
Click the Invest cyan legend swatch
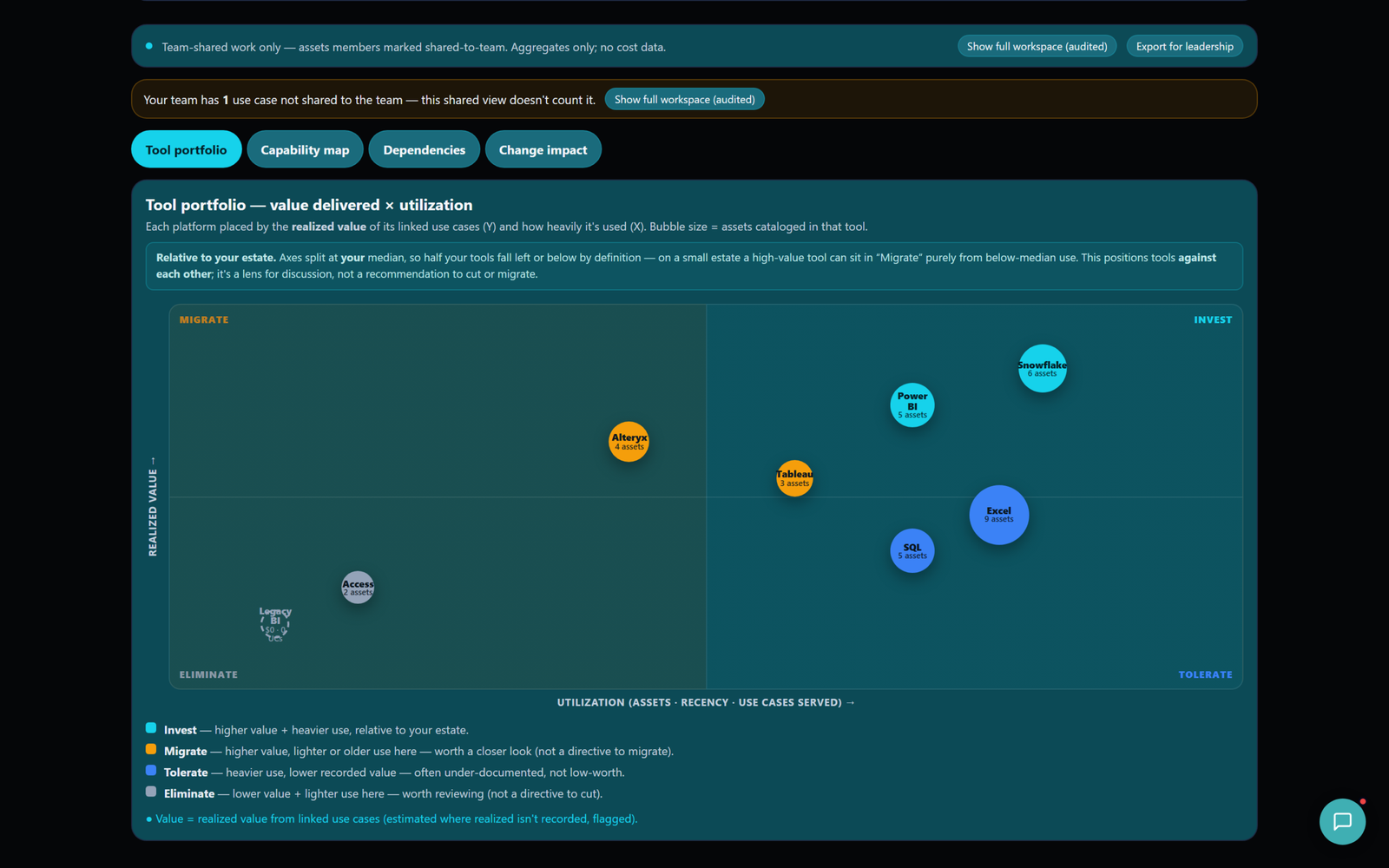[x=151, y=728]
